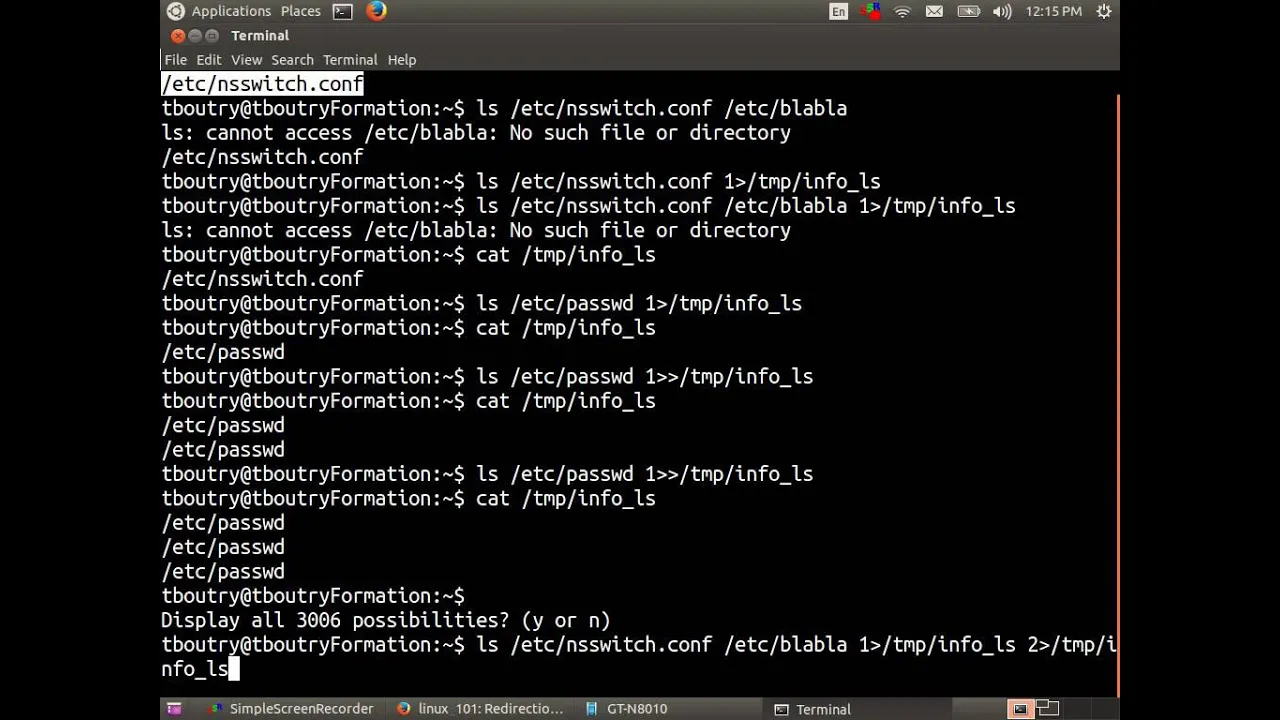Click the show desktop icon in bottom panel
The height and width of the screenshot is (720, 1280).
174,709
